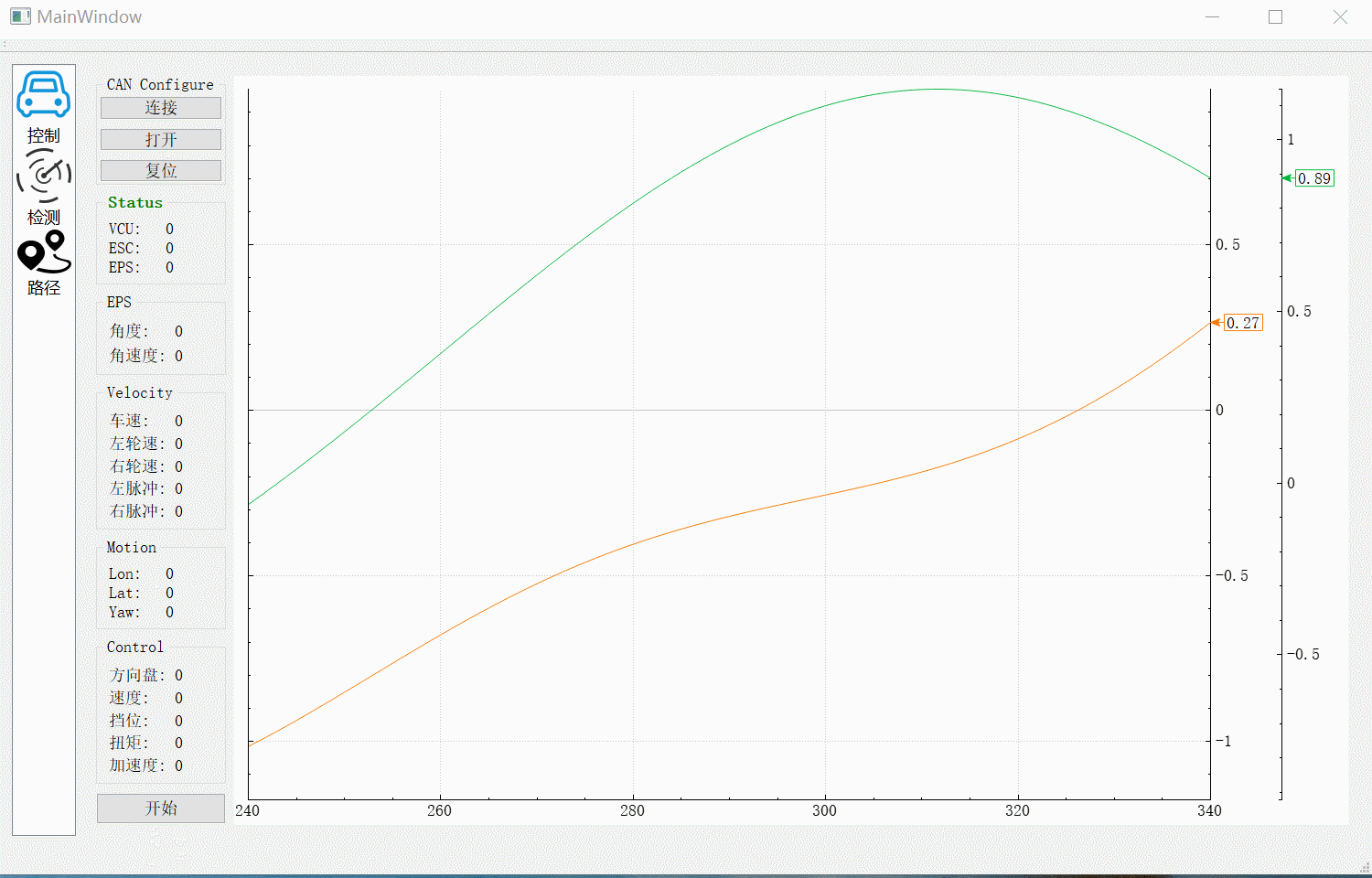1372x878 pixels.
Task: Click the MainWindow app icon in title bar
Action: pyautogui.click(x=20, y=16)
